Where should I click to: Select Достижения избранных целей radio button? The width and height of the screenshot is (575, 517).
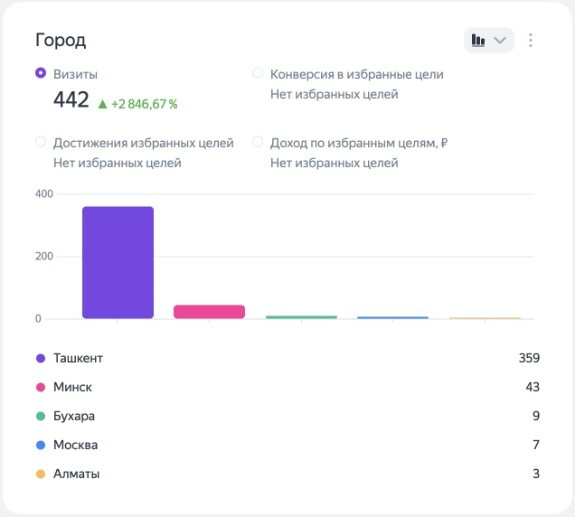[41, 142]
